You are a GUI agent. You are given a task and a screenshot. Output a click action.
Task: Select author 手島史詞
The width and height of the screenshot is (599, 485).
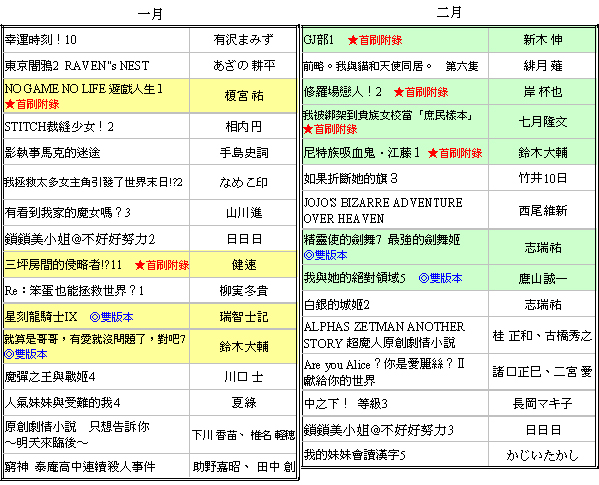point(244,153)
